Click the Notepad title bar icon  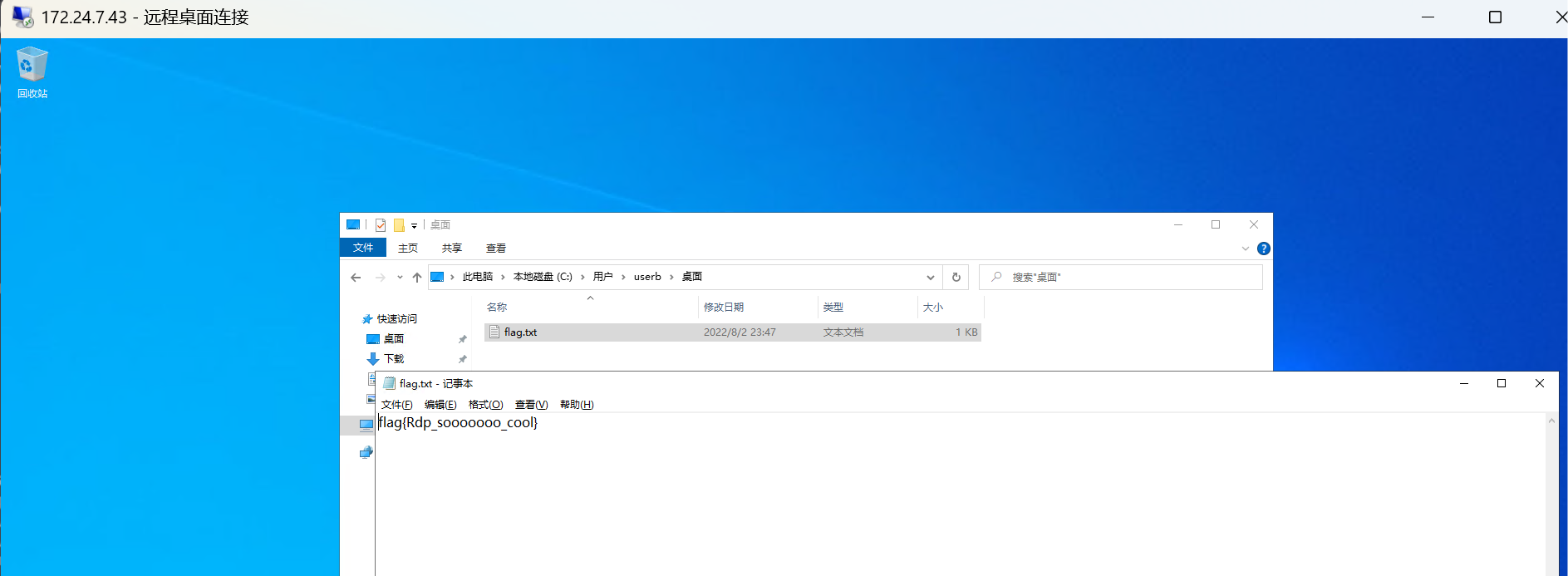(389, 383)
